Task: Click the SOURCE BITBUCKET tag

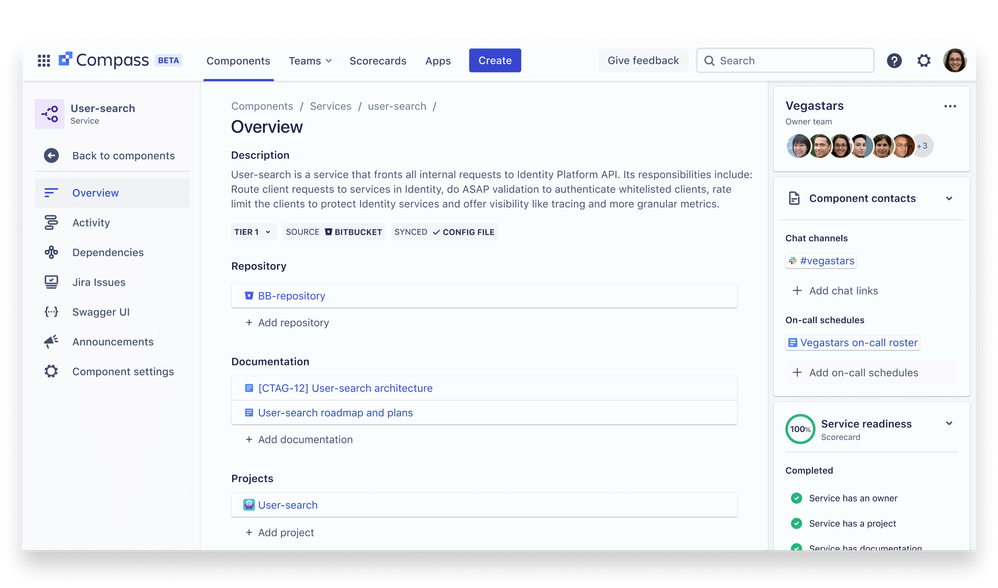Action: point(334,232)
